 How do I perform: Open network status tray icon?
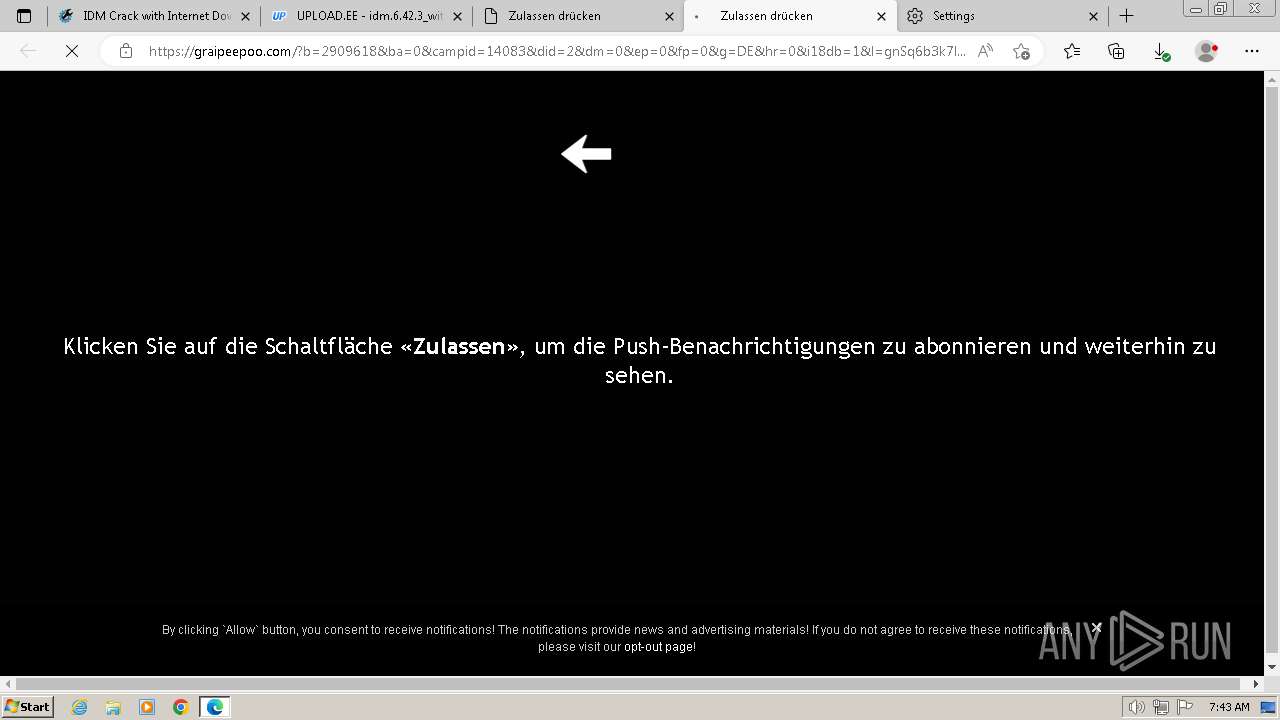tap(1161, 707)
